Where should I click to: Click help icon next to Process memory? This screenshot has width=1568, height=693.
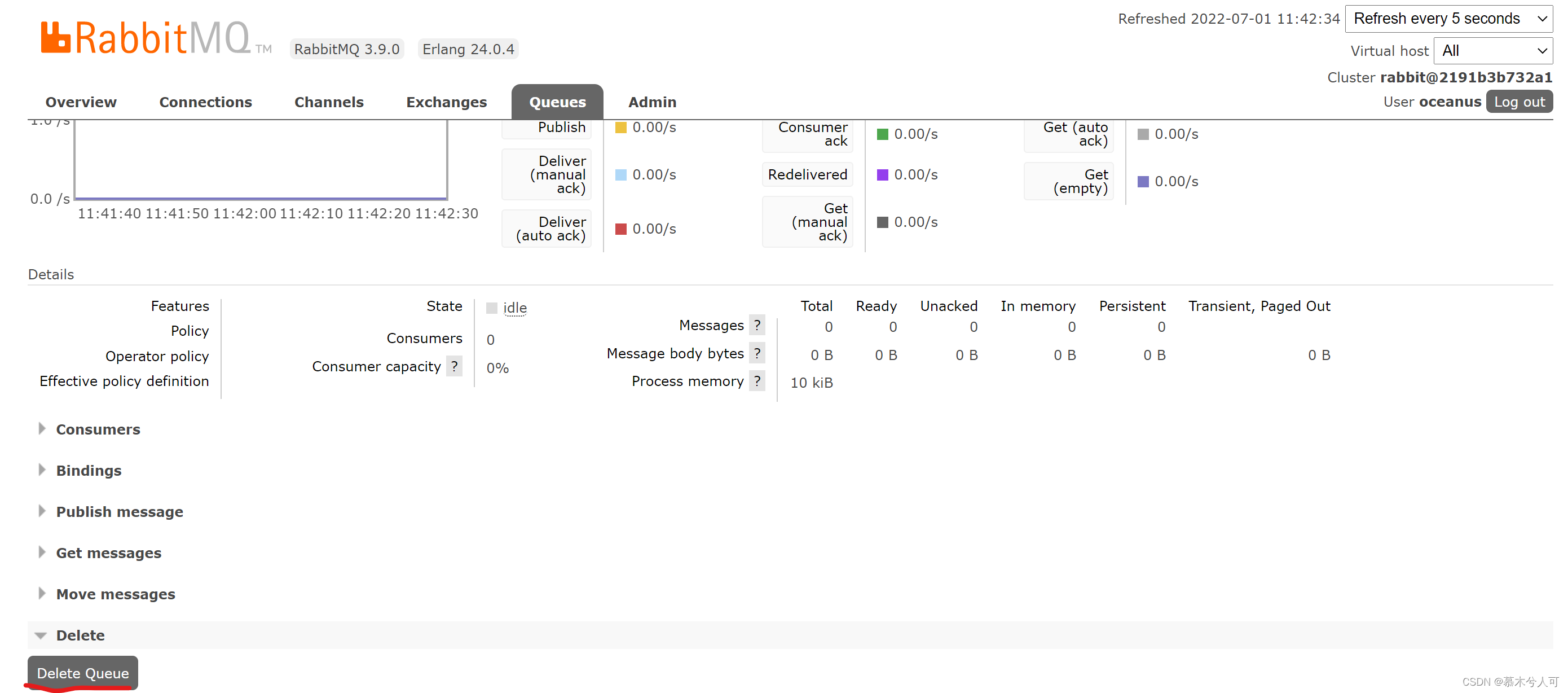[756, 381]
